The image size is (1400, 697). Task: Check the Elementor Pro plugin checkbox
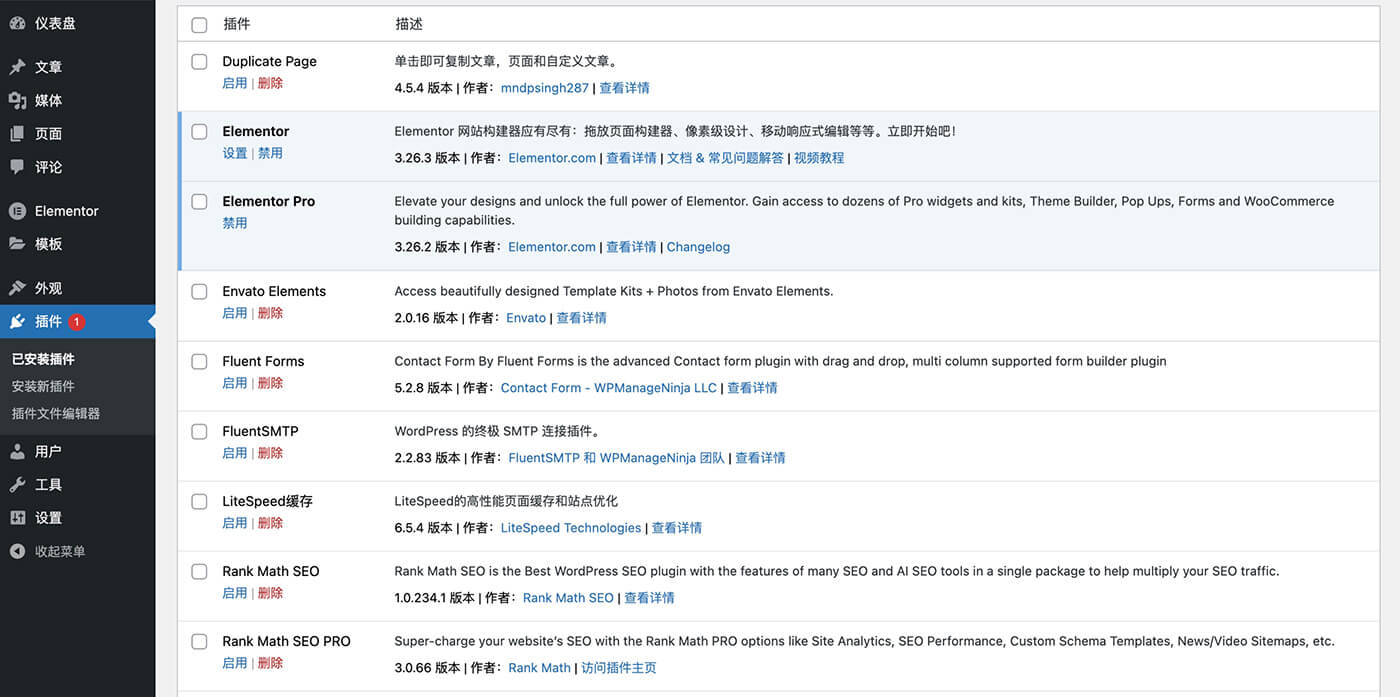point(199,202)
